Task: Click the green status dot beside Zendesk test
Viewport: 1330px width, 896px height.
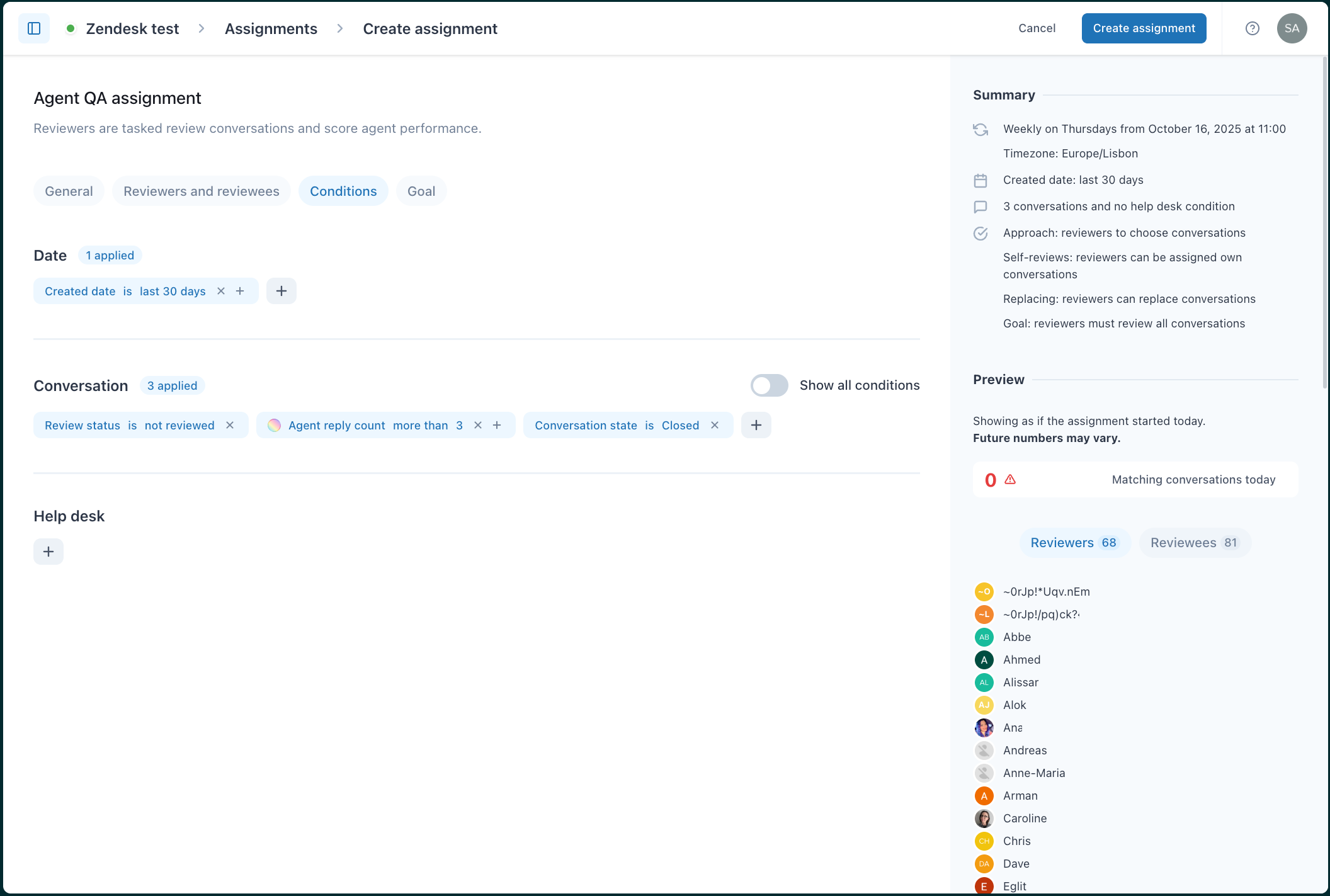Action: coord(71,28)
